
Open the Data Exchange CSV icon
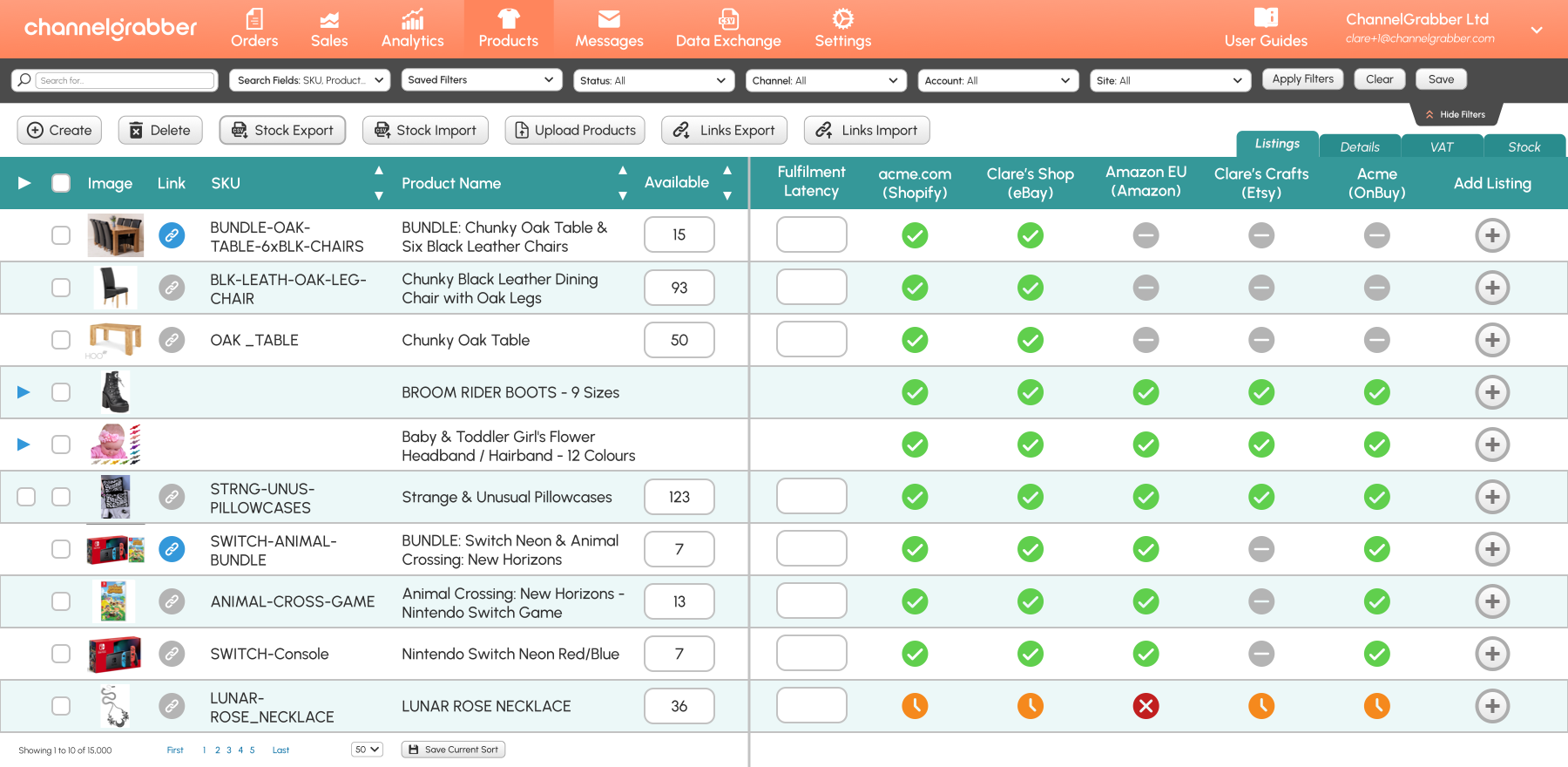click(728, 18)
